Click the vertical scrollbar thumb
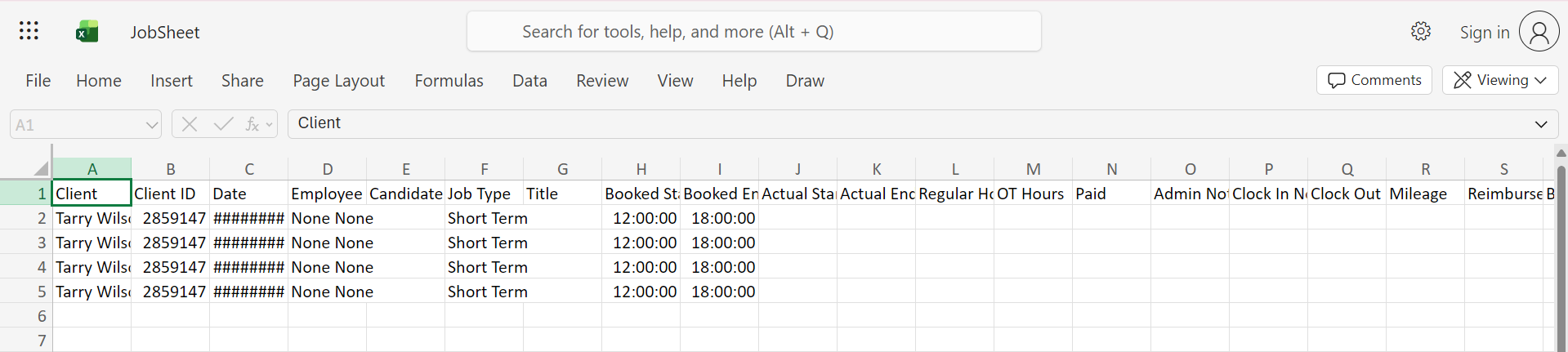 point(1561,253)
